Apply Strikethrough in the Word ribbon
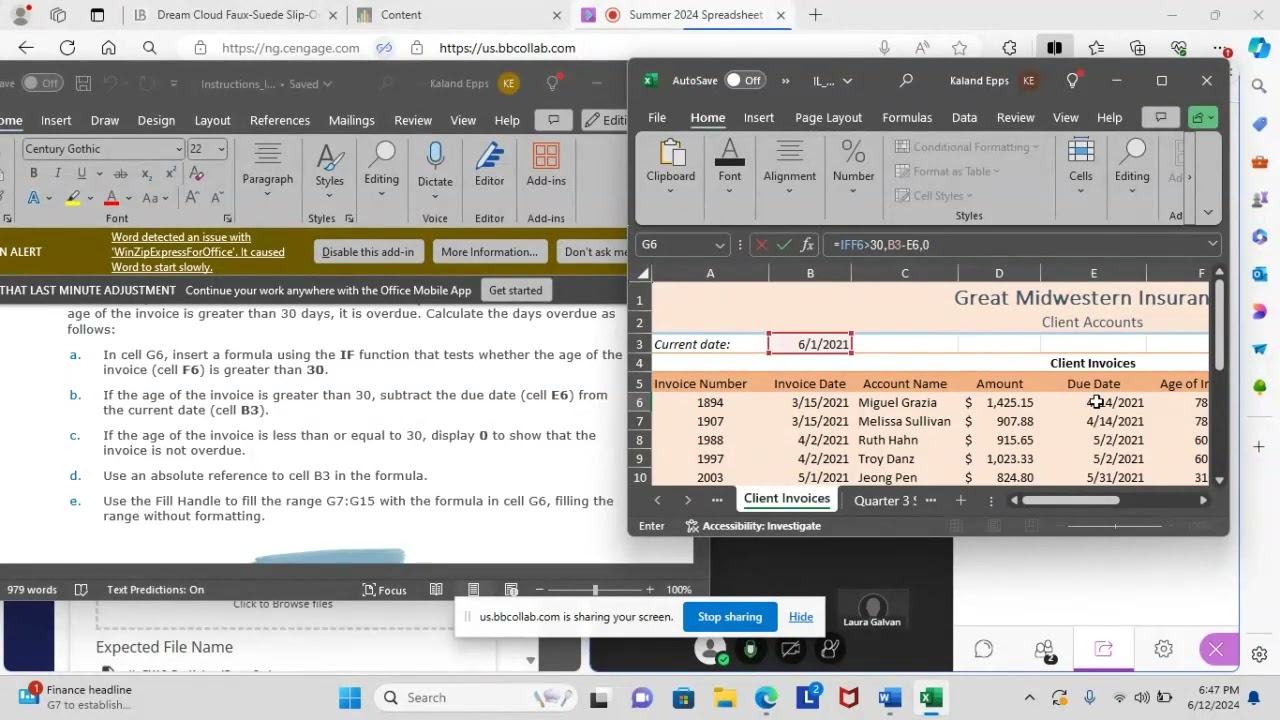This screenshot has height=720, width=1280. click(x=120, y=173)
